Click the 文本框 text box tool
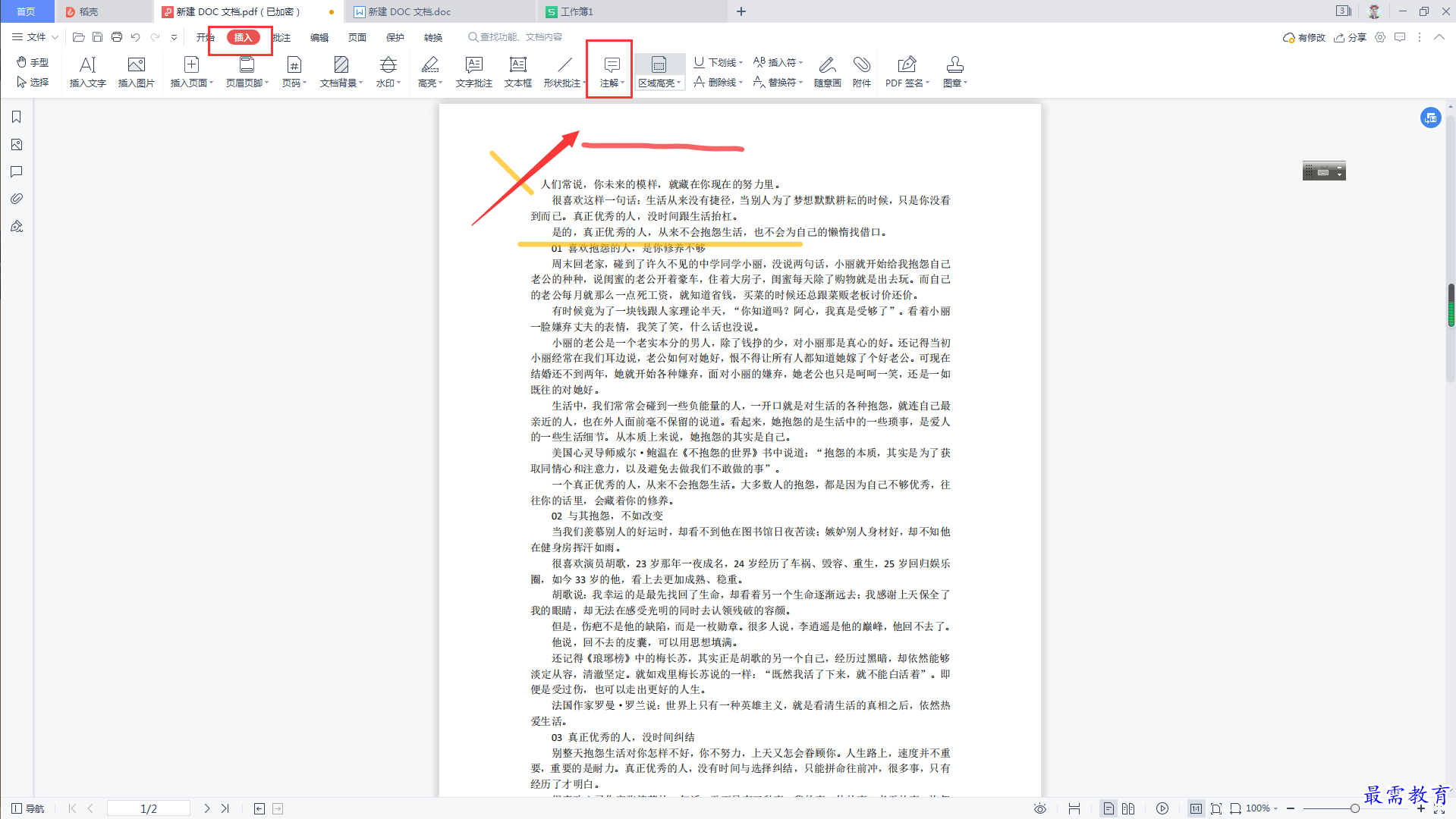Image resolution: width=1456 pixels, height=819 pixels. pyautogui.click(x=518, y=73)
